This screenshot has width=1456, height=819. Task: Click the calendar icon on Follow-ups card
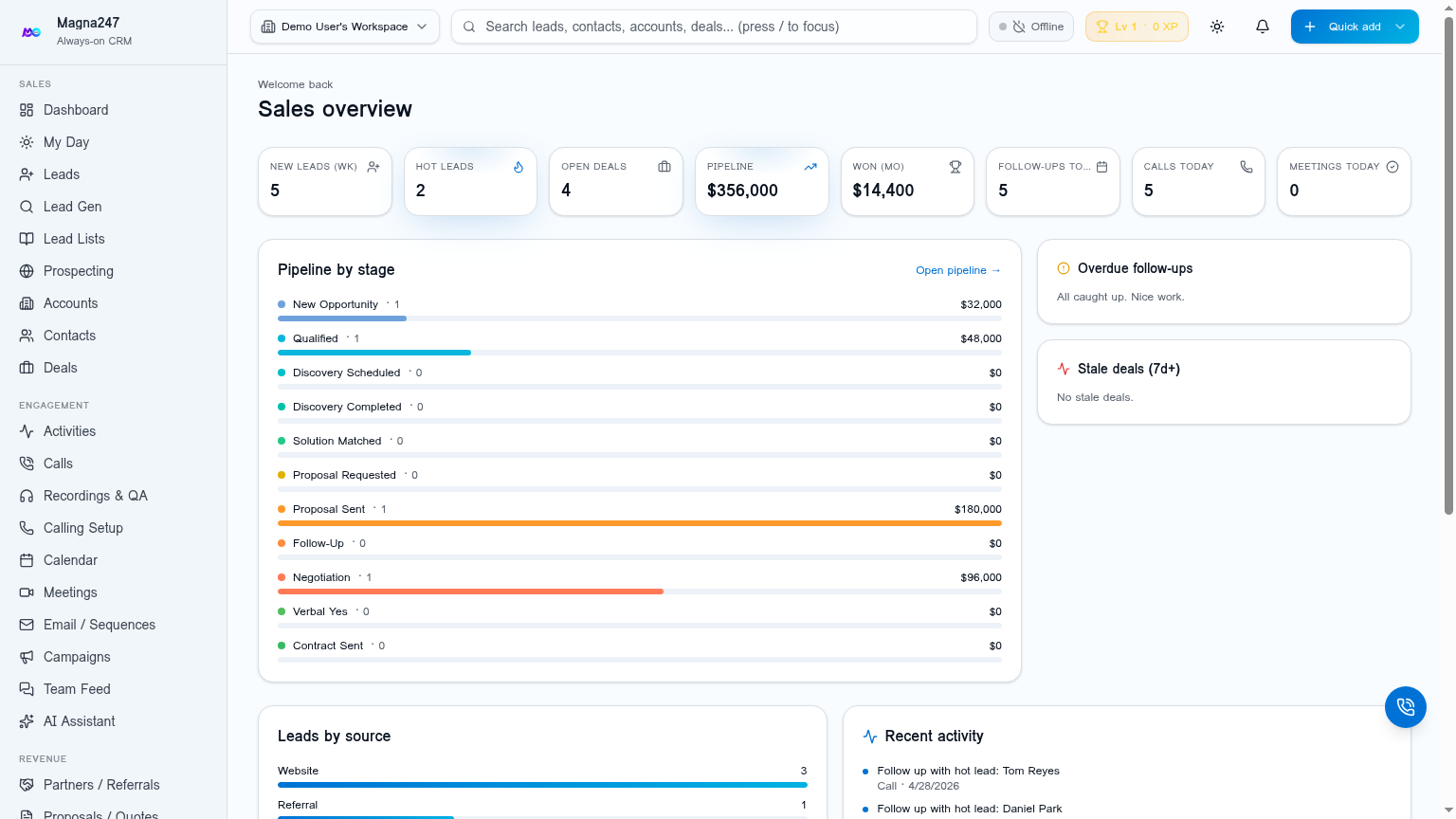(x=1101, y=167)
